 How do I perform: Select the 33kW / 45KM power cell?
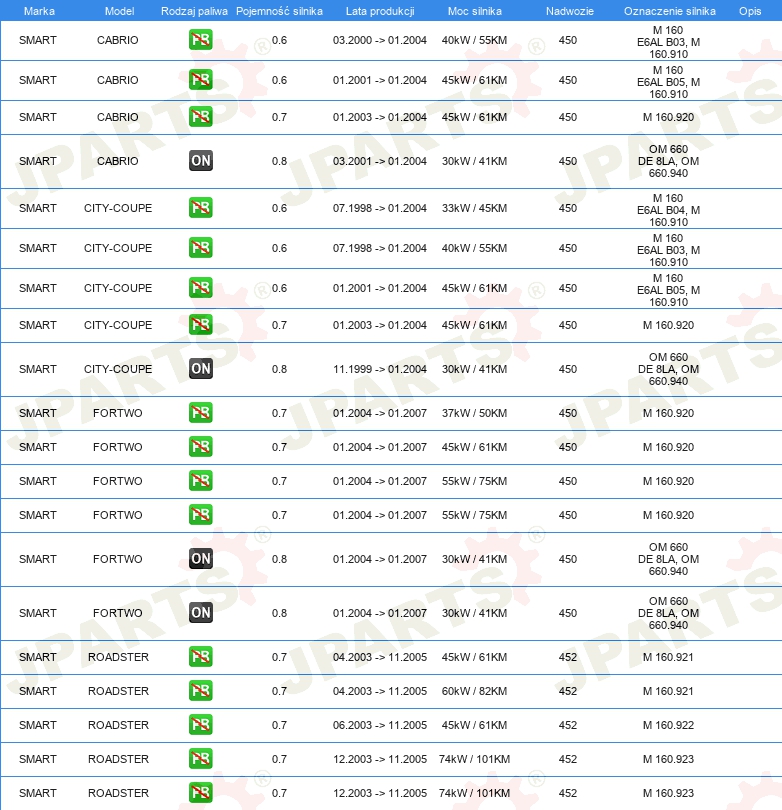coord(474,208)
